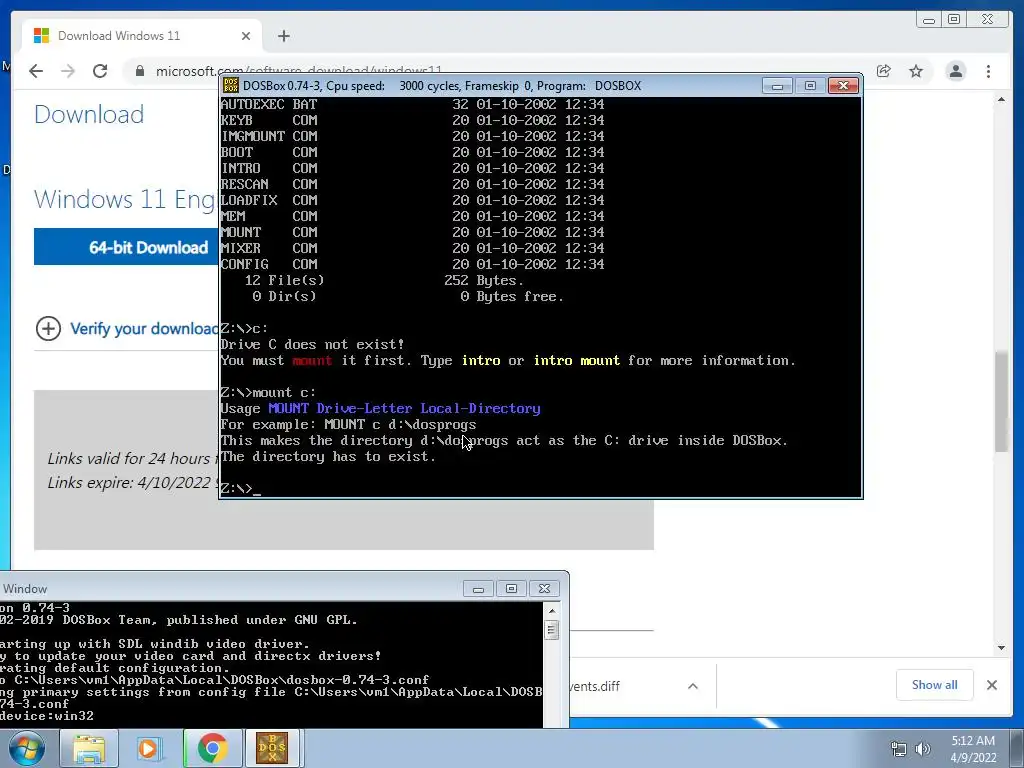Open the Chrome profile avatar

click(955, 71)
